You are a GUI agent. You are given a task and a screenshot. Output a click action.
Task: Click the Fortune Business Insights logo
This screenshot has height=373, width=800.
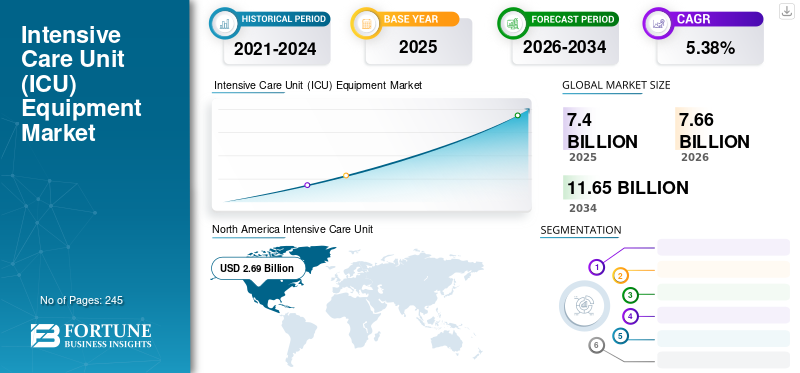click(x=91, y=335)
